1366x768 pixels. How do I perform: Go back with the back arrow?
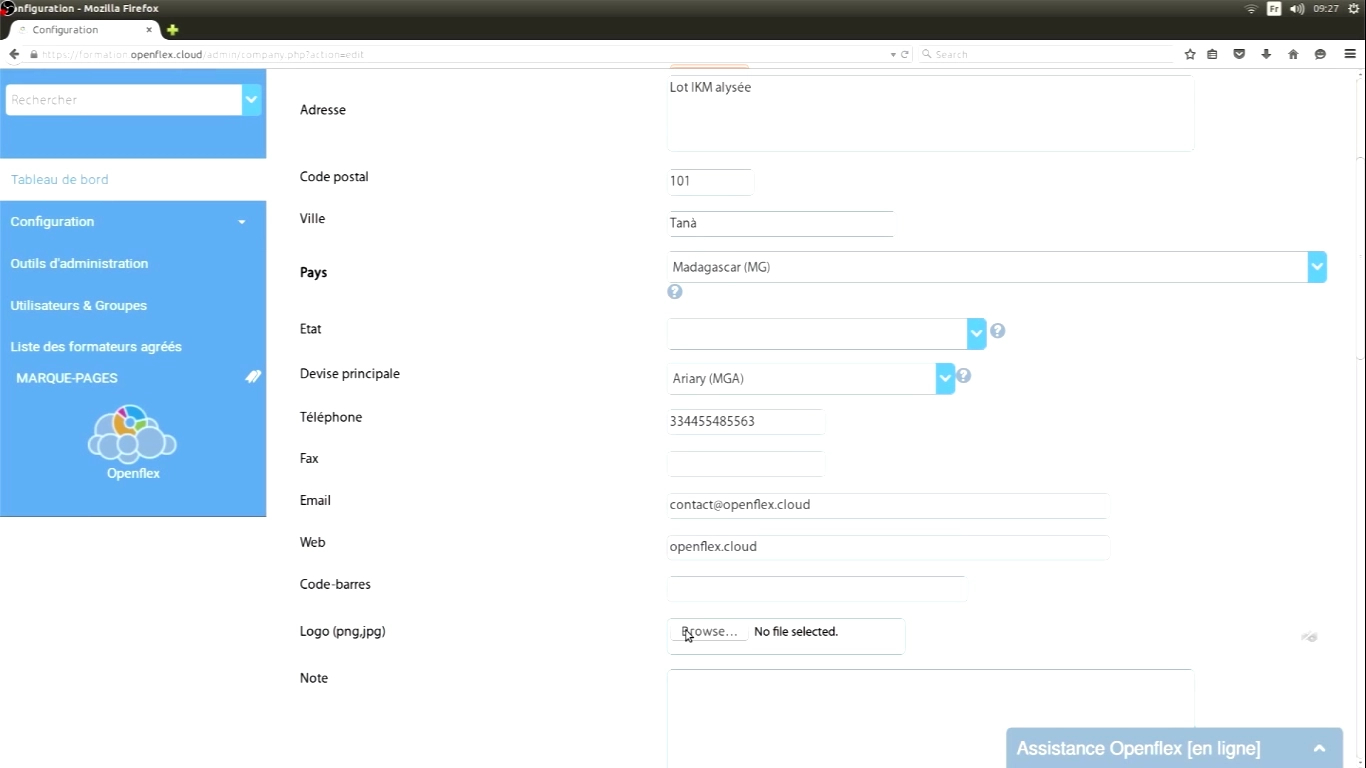14,54
